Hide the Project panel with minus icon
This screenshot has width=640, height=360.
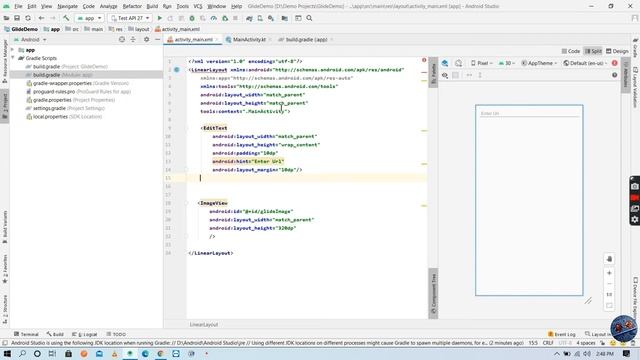158,40
